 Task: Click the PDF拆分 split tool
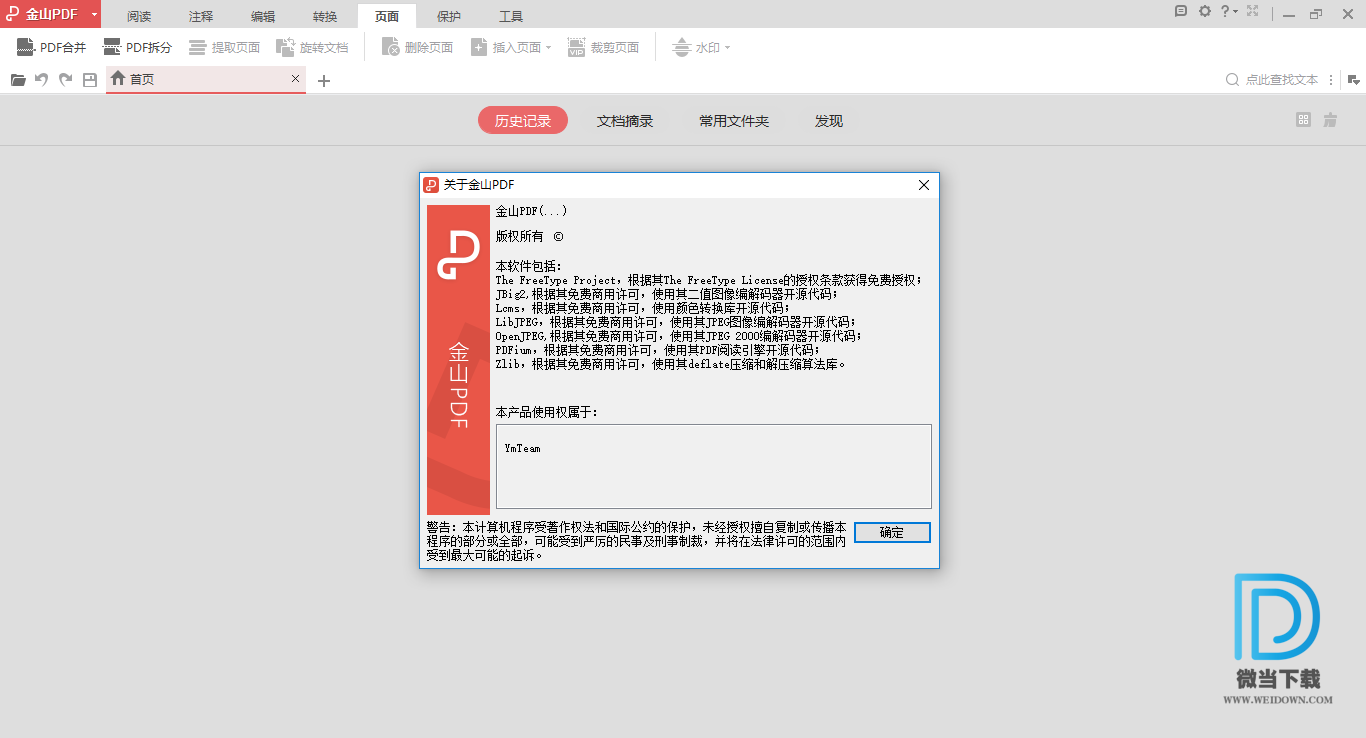pyautogui.click(x=137, y=47)
